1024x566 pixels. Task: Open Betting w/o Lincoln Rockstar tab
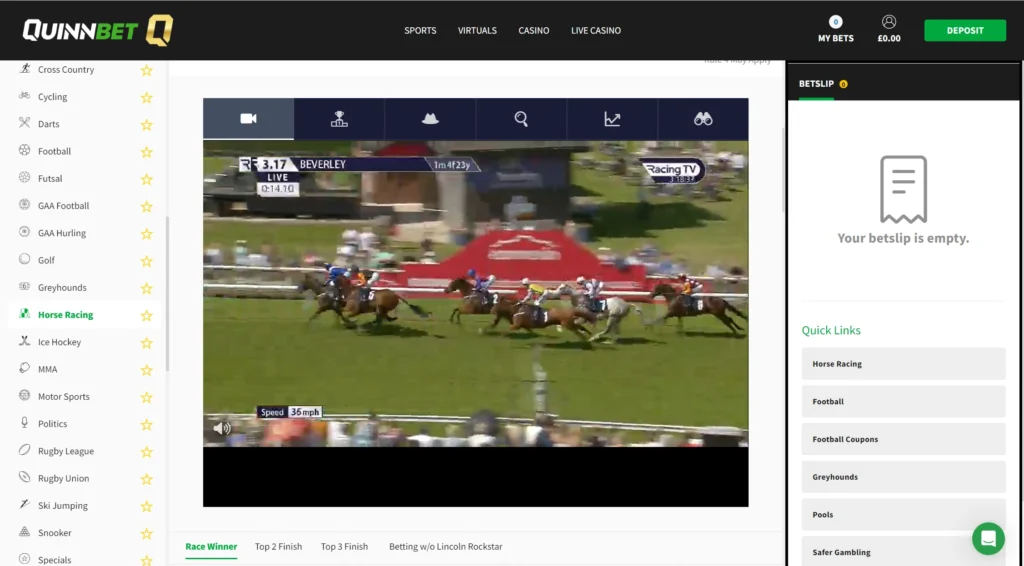tap(445, 546)
